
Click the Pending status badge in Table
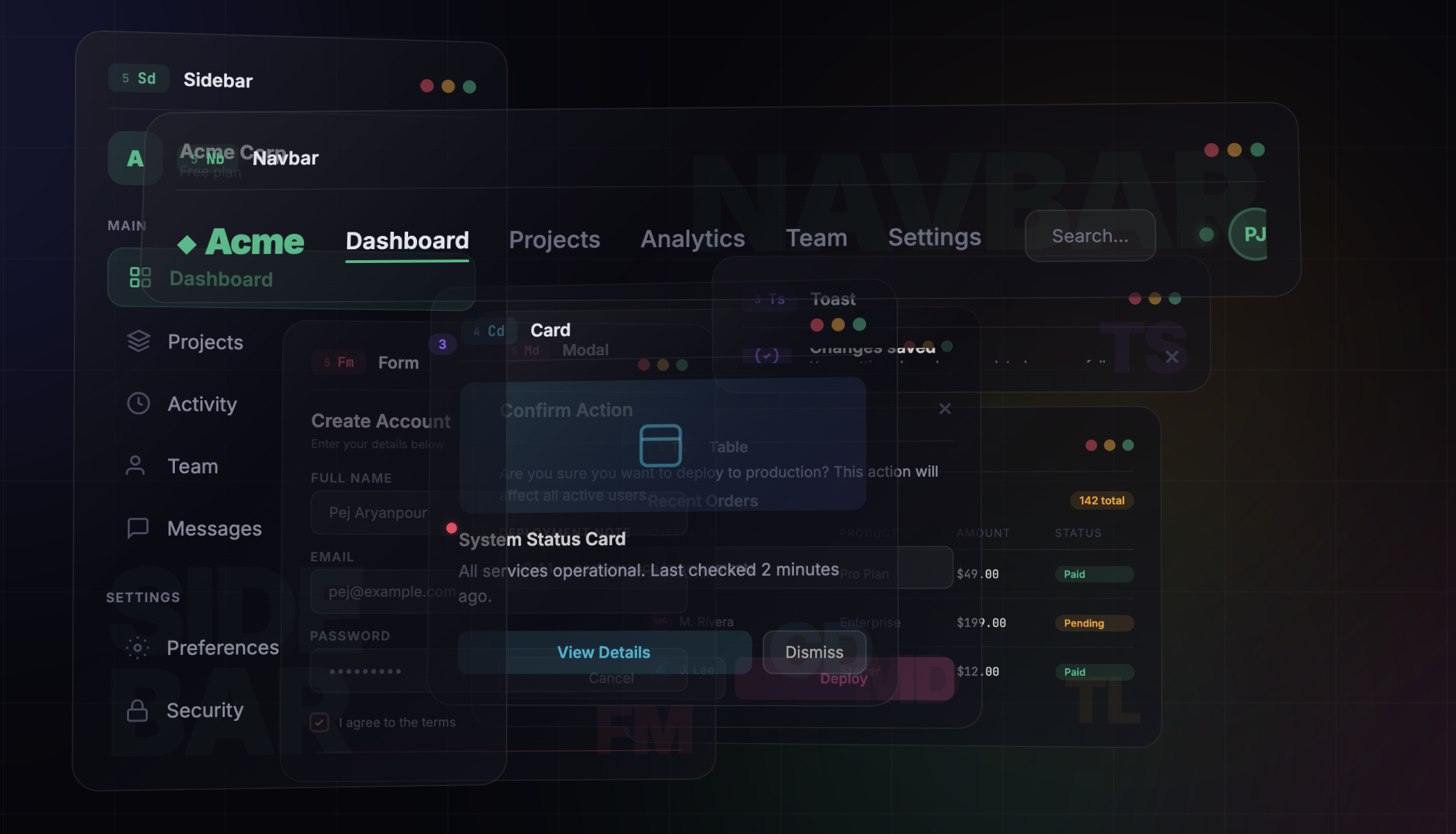1094,623
